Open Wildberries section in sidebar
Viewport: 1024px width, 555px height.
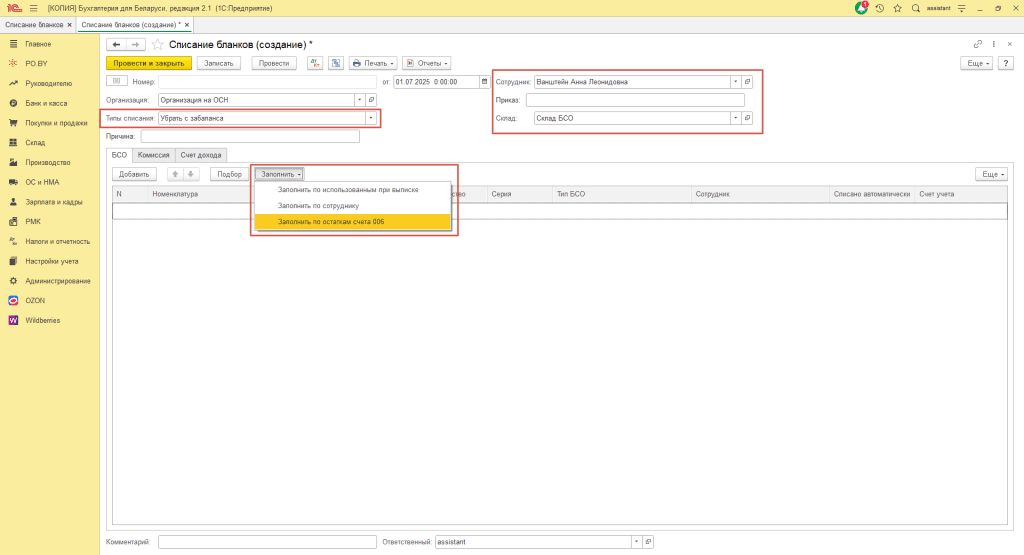click(x=42, y=321)
